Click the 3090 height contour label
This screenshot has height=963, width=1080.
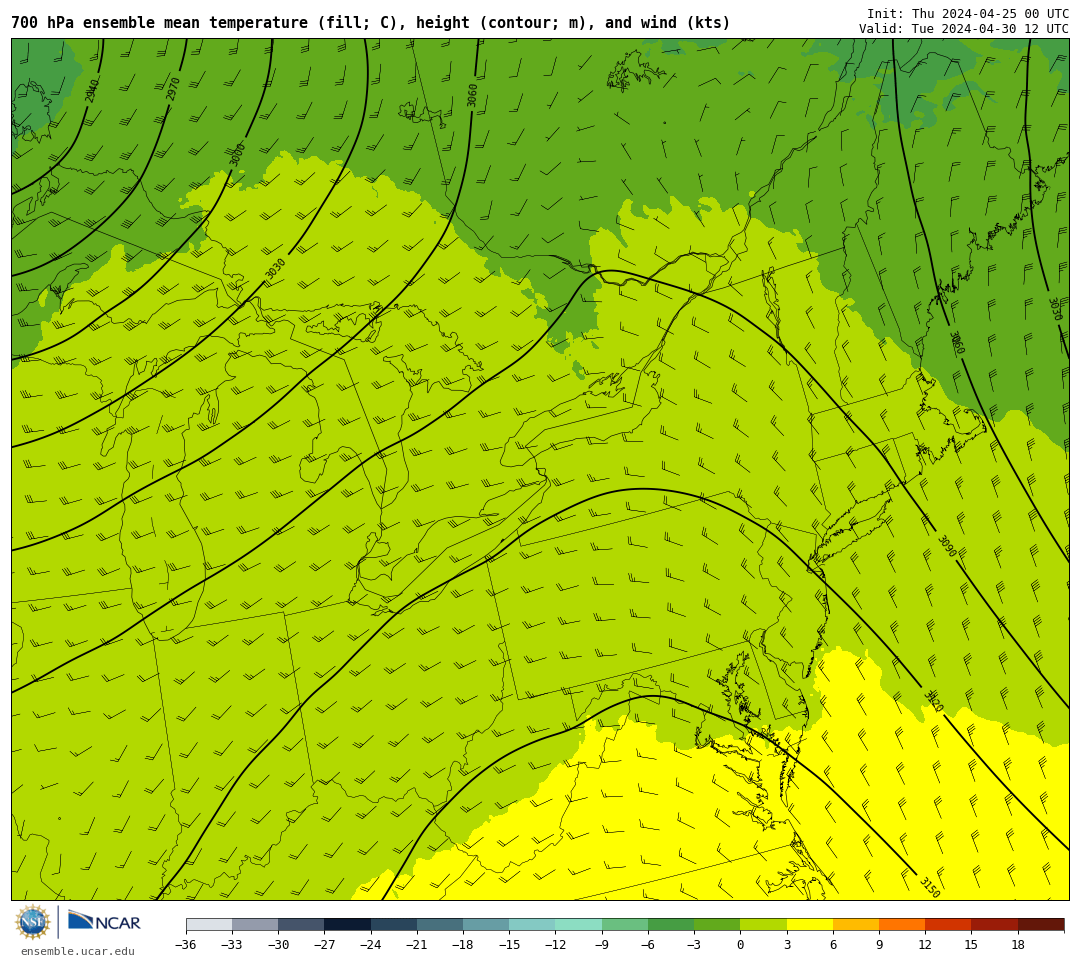point(947,546)
